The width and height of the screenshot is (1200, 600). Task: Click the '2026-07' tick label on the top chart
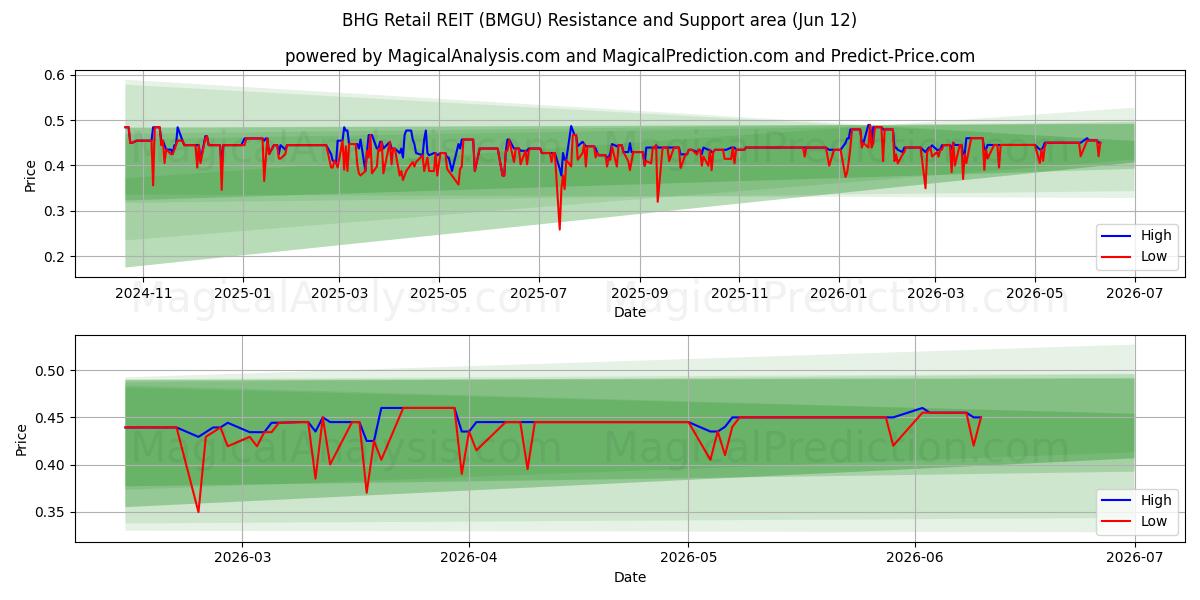pos(1135,294)
